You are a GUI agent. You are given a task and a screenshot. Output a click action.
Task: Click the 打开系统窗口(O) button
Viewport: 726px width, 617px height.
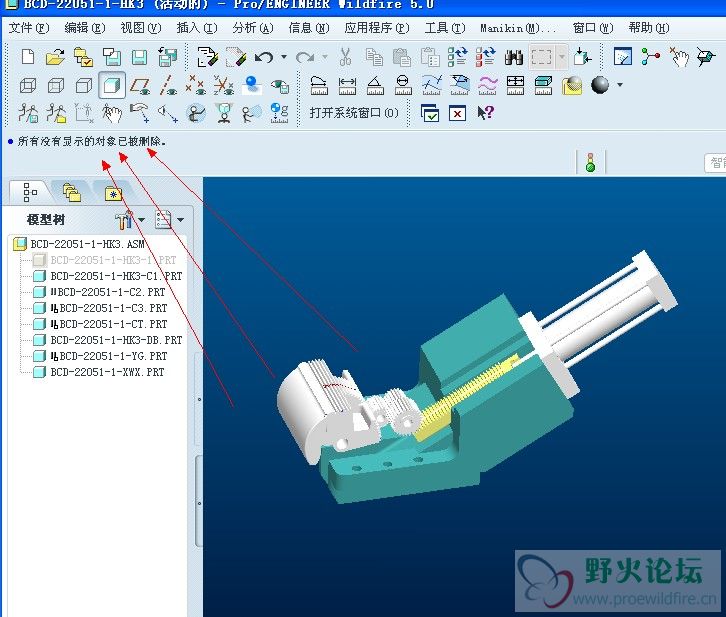(x=354, y=112)
